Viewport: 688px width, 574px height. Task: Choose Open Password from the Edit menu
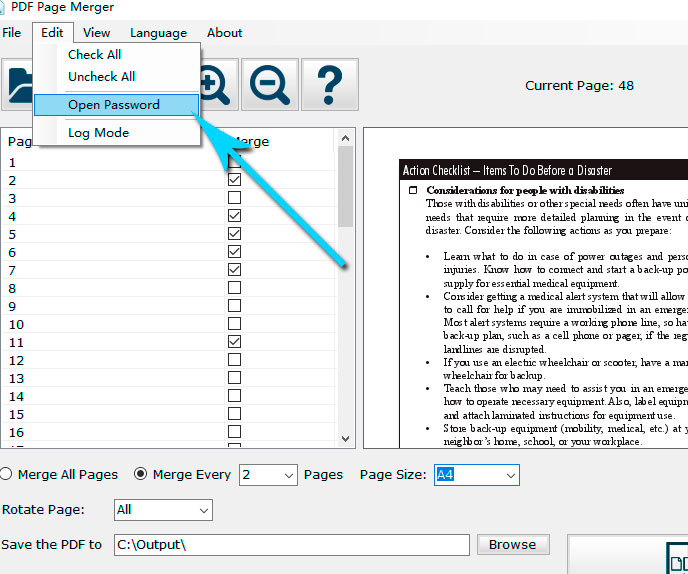coord(113,104)
